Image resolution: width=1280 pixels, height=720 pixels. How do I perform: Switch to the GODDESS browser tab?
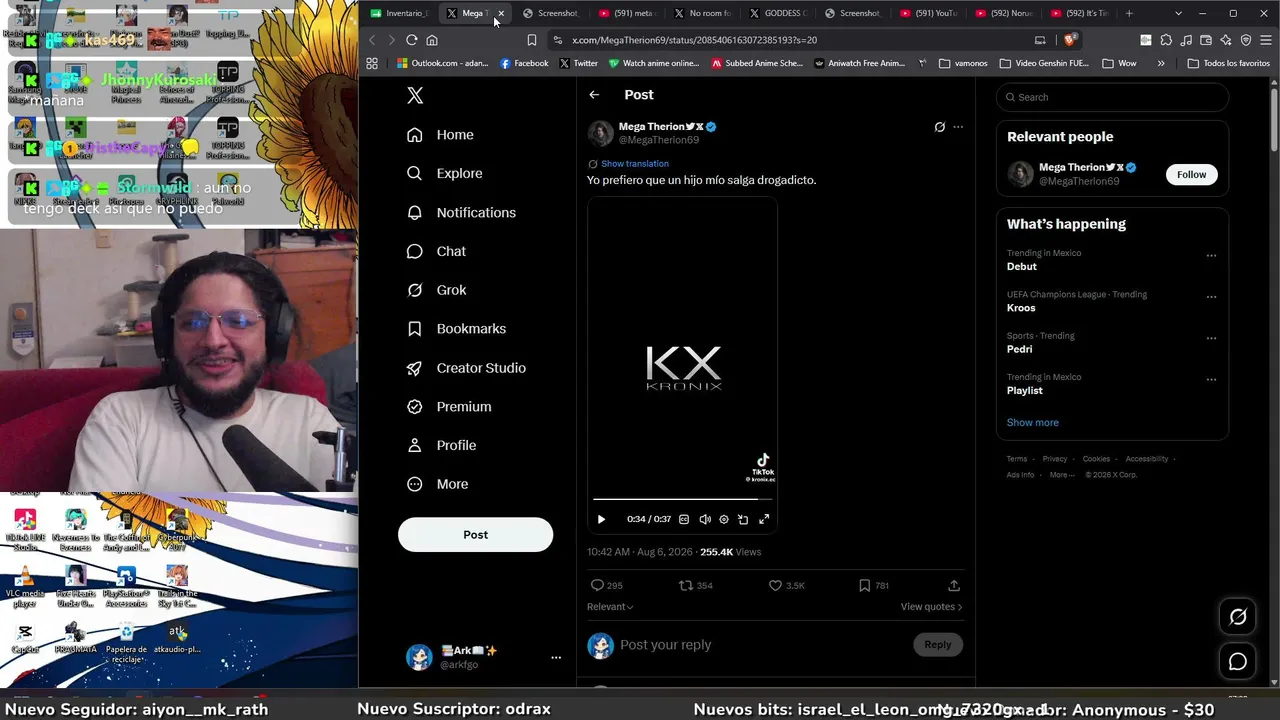[777, 13]
